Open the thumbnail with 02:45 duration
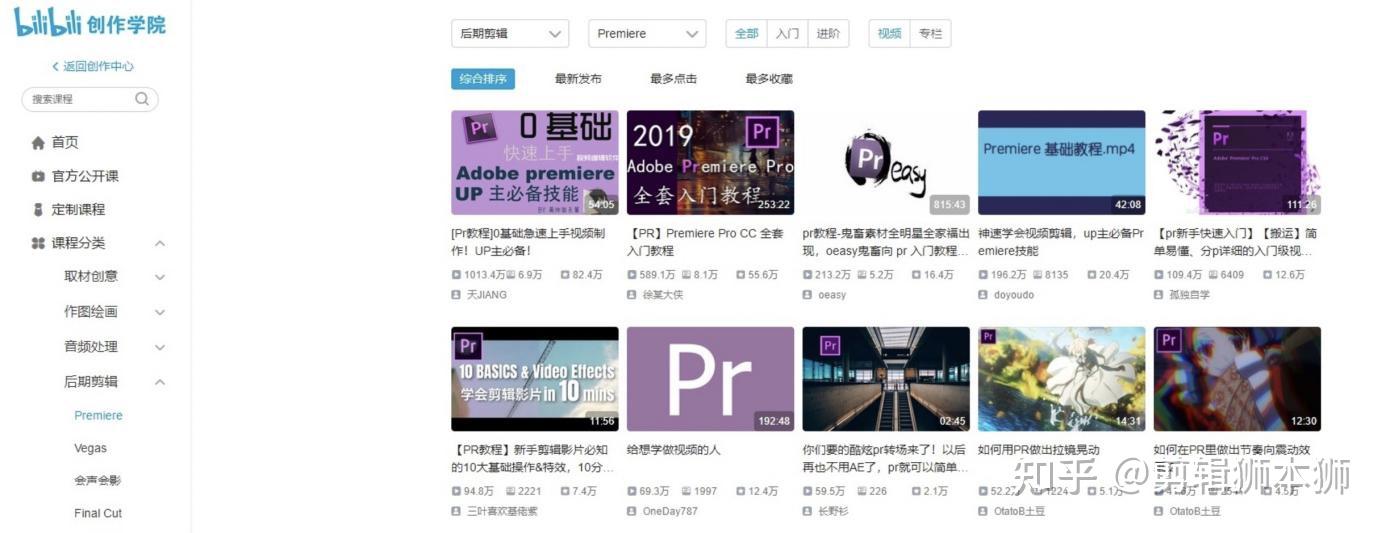Screen dimensions: 1386x533 (x=886, y=379)
